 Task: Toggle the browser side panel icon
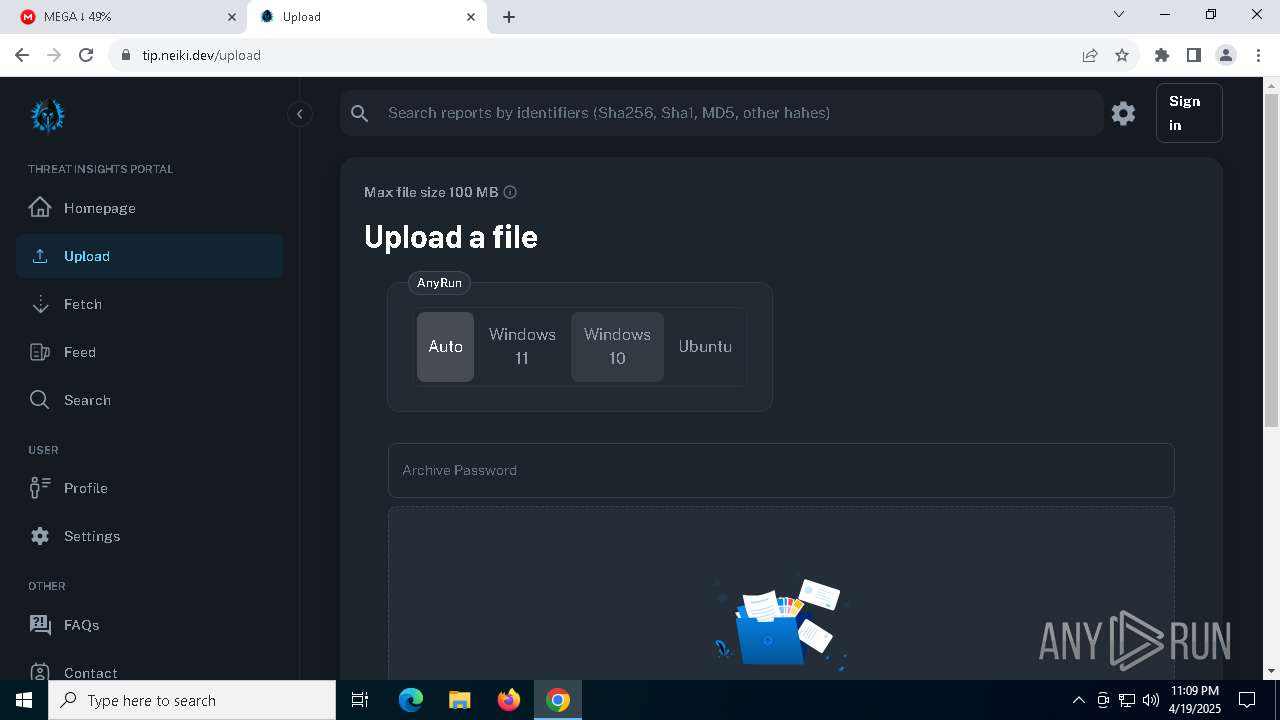[x=1194, y=55]
